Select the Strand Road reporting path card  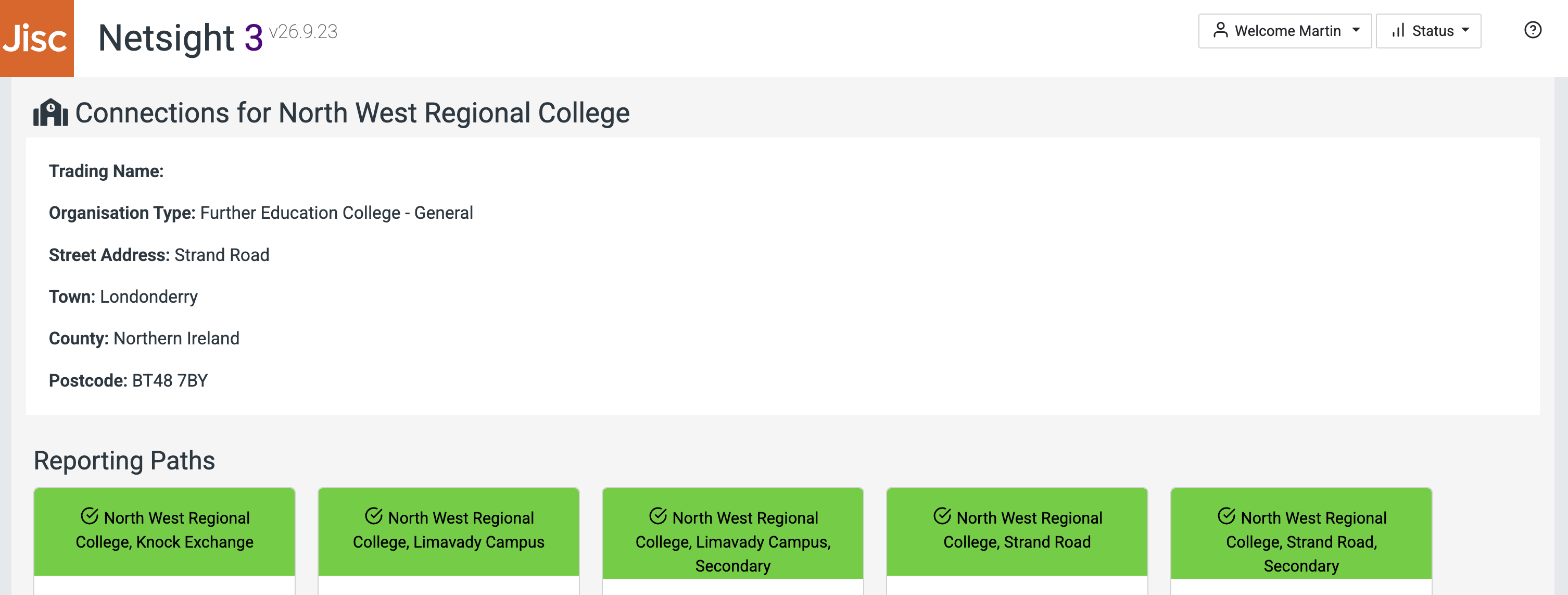click(x=1017, y=531)
